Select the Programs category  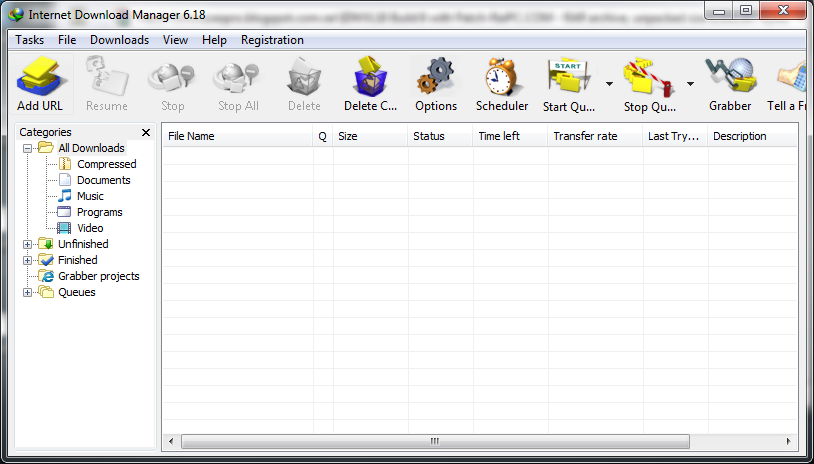coord(100,212)
